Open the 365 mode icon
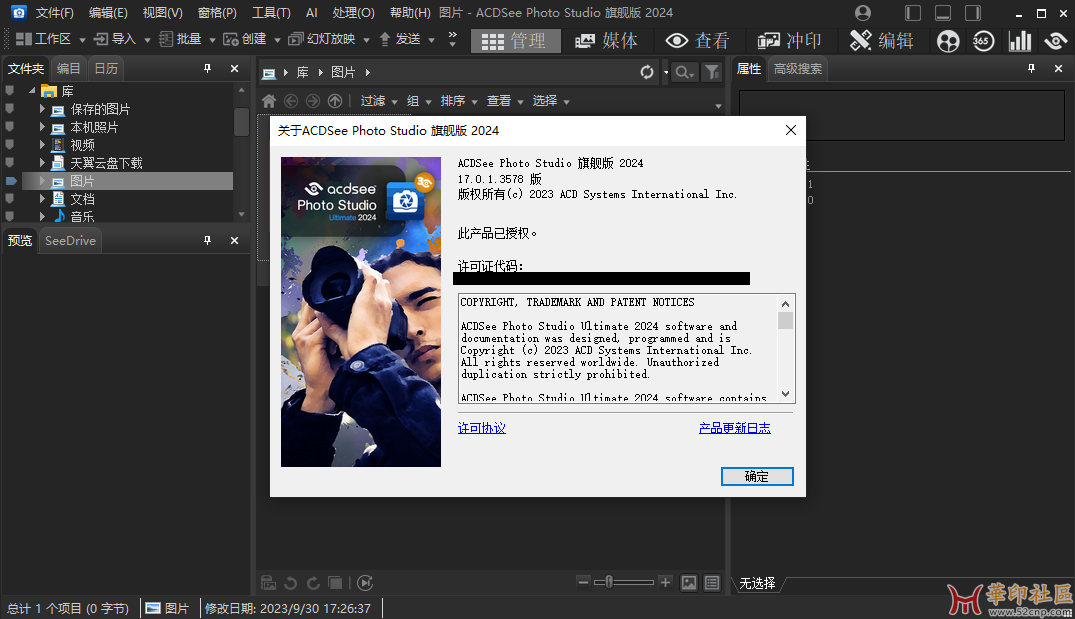Viewport: 1075px width, 619px height. [x=983, y=41]
